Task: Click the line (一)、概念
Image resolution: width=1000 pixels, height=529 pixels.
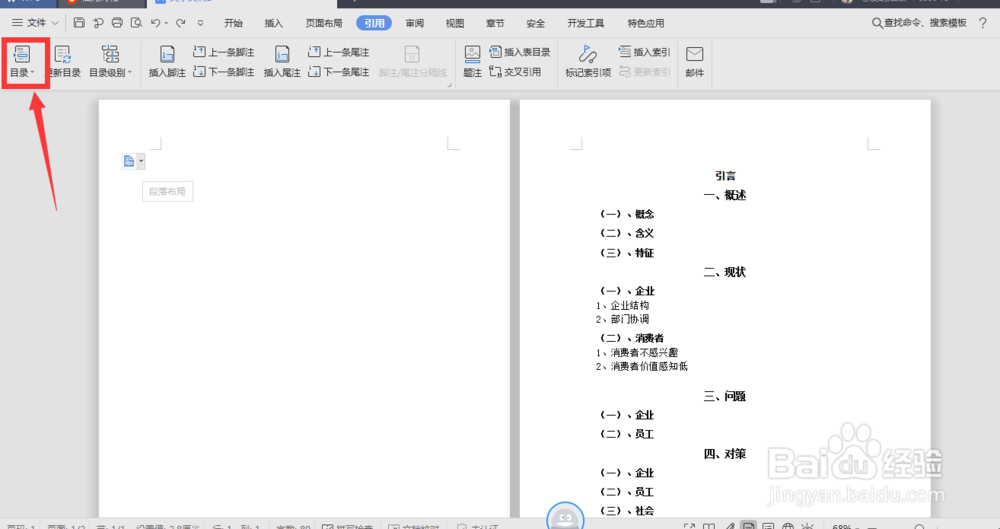Action: pos(627,214)
